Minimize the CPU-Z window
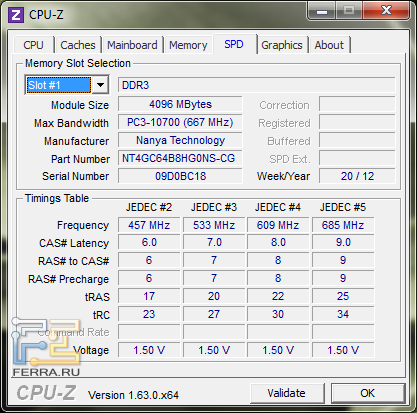Viewport: 417px width, 413px height. (x=322, y=11)
